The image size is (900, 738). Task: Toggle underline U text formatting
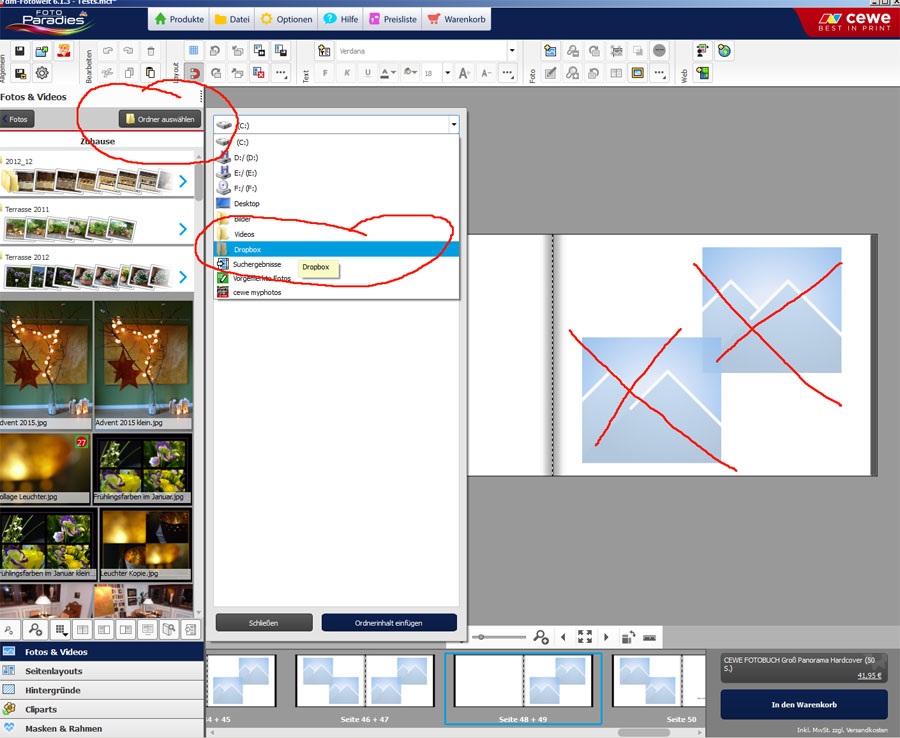[367, 73]
